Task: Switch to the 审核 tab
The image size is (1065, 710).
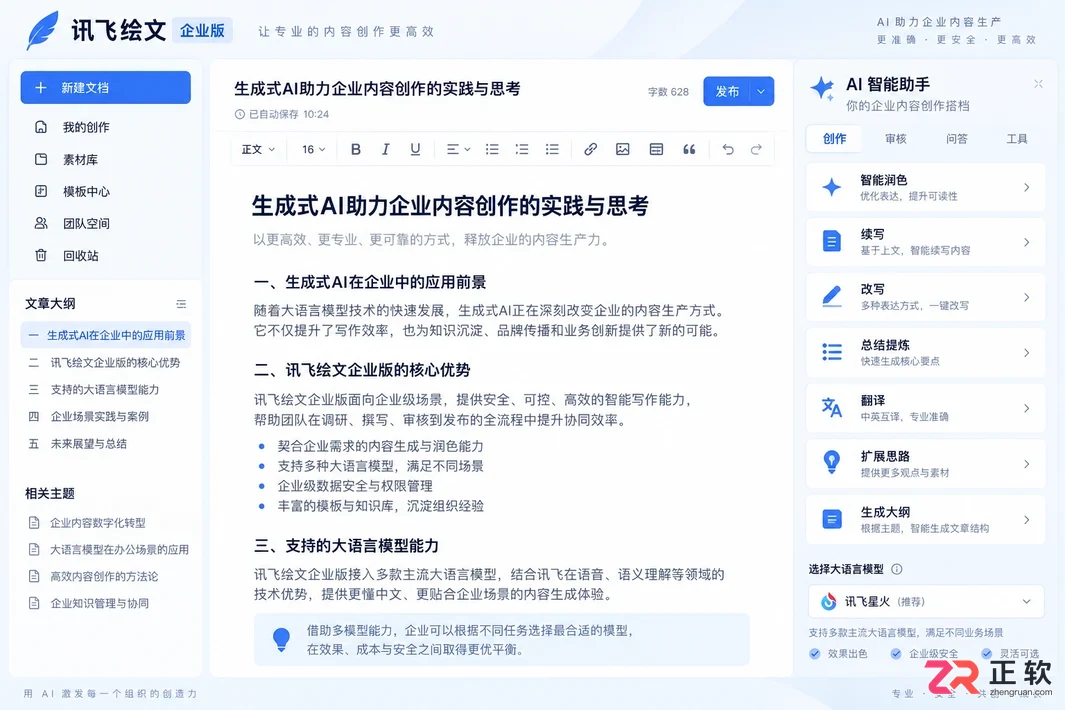Action: [895, 139]
